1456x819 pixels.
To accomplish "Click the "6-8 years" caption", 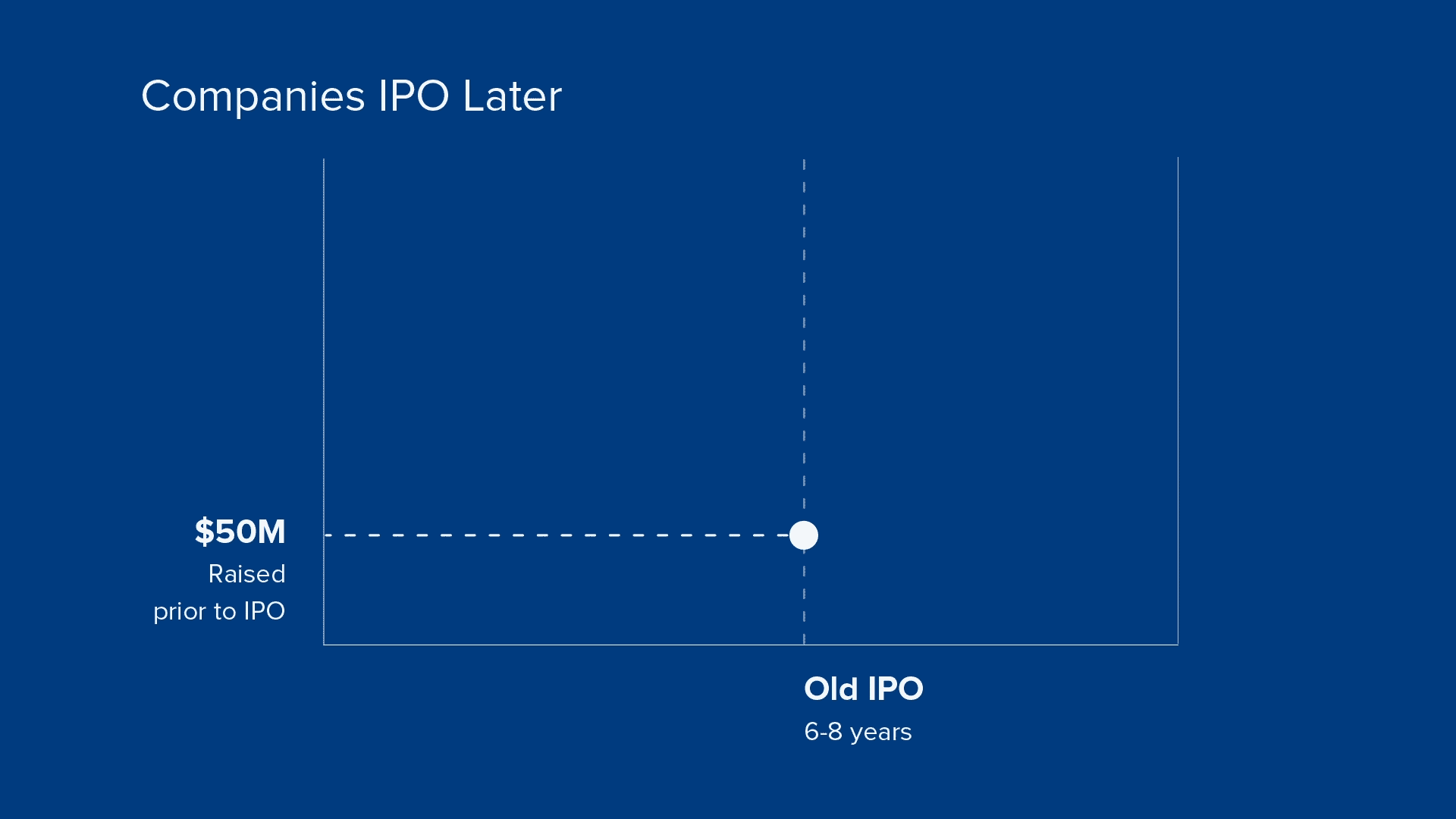I will click(858, 732).
